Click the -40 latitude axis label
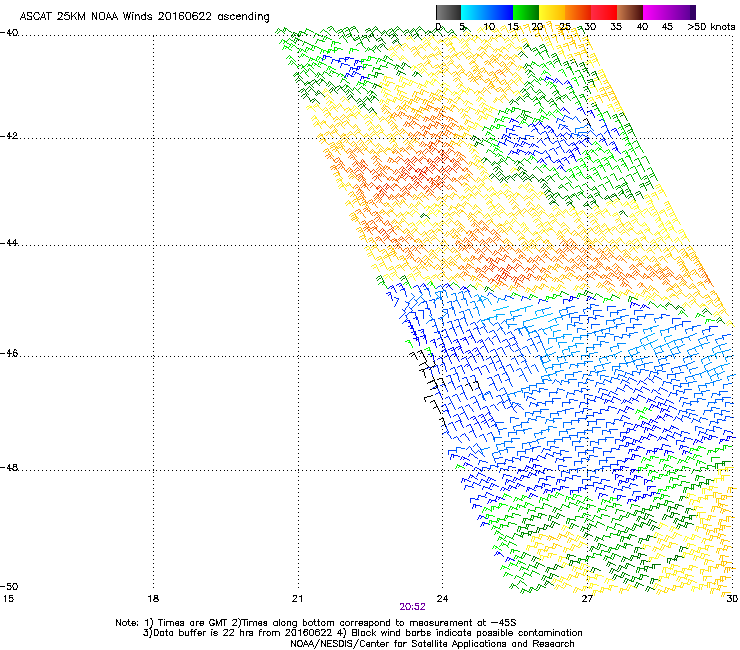The image size is (740, 650). click(x=9, y=33)
